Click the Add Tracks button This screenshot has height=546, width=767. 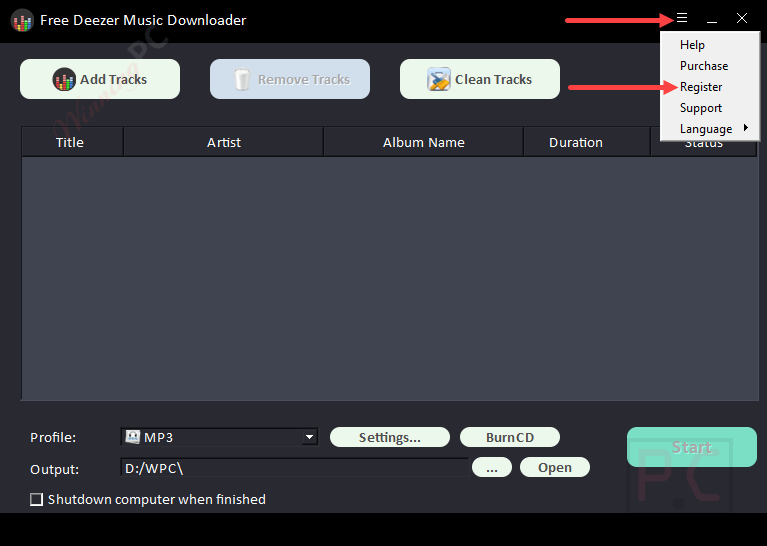click(100, 79)
